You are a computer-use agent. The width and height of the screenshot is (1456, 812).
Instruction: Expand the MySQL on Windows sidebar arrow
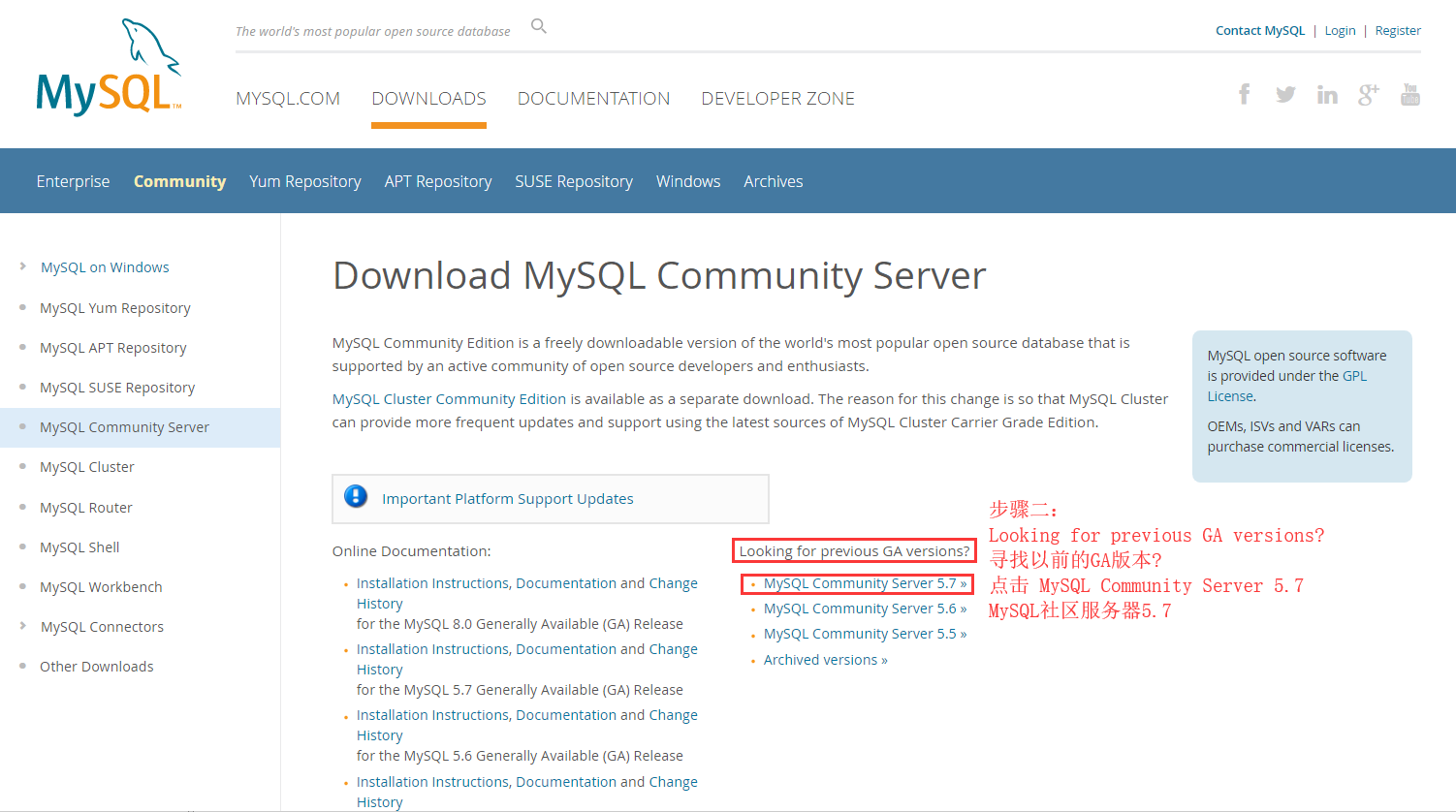[23, 266]
